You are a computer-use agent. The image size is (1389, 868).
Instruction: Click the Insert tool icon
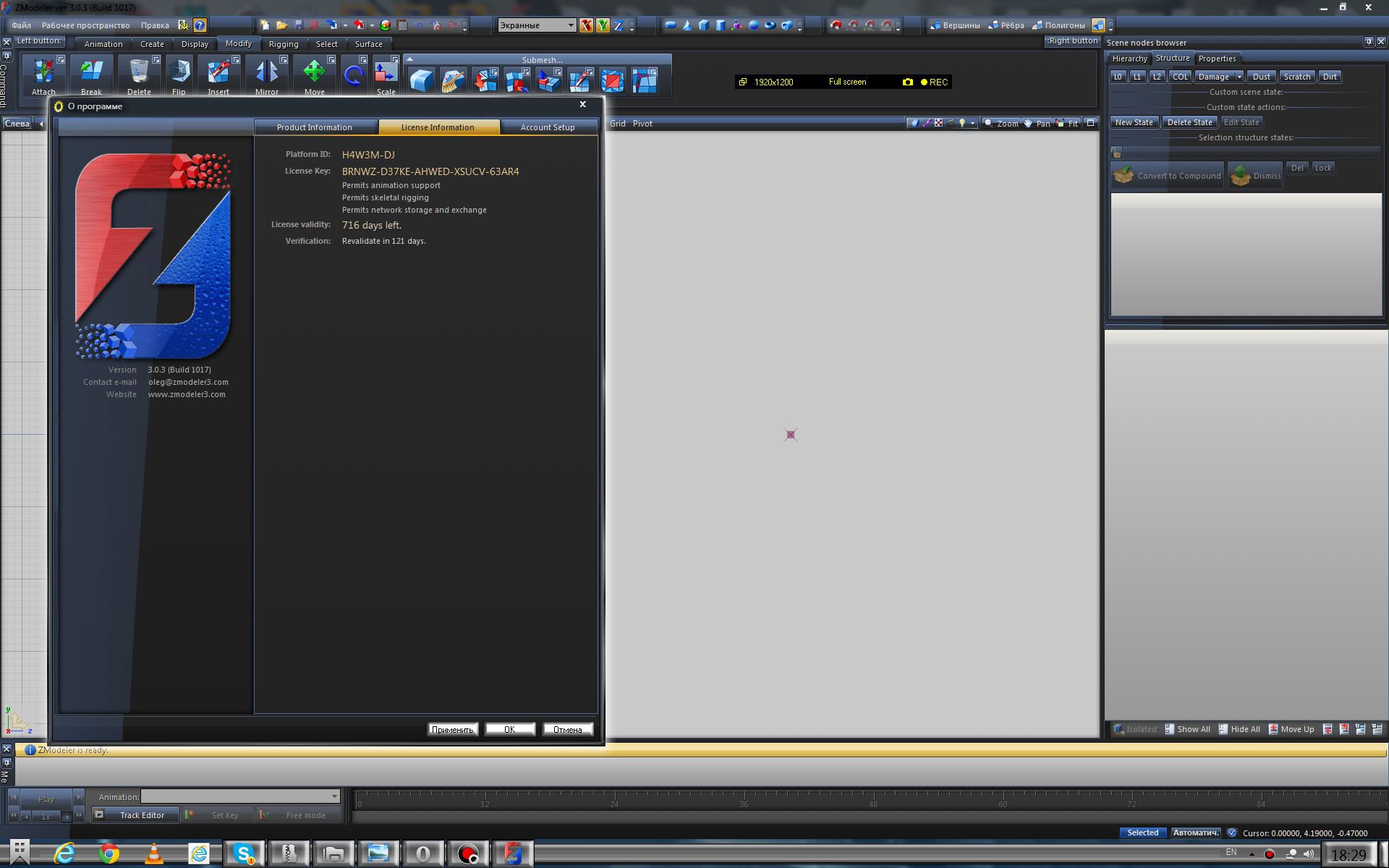(218, 72)
